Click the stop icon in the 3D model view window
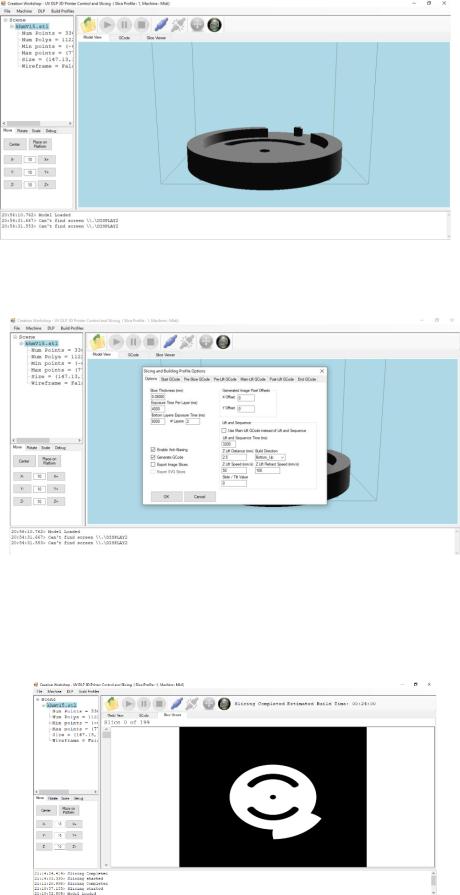This screenshot has width=460, height=895. pyautogui.click(x=142, y=25)
